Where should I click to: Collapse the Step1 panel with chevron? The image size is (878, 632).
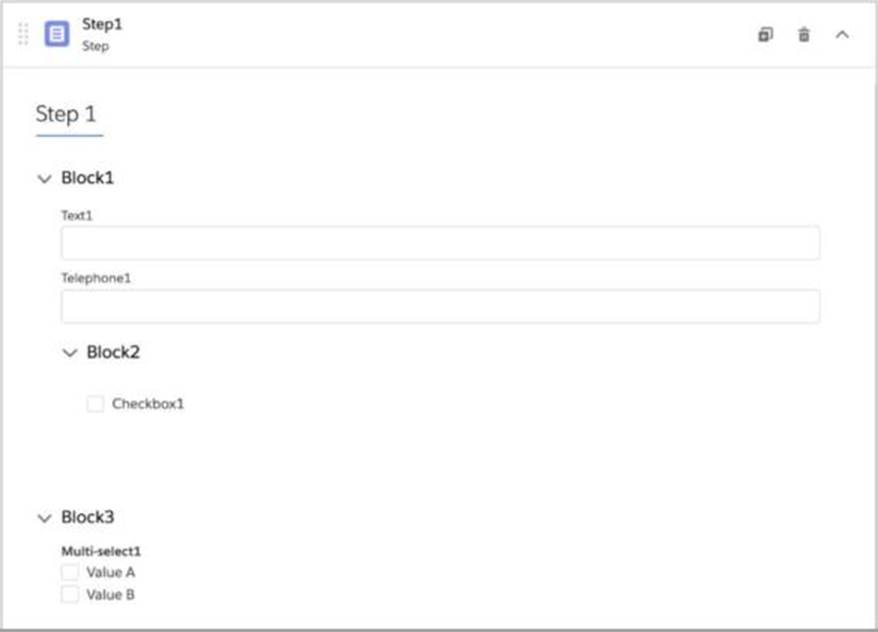point(842,35)
